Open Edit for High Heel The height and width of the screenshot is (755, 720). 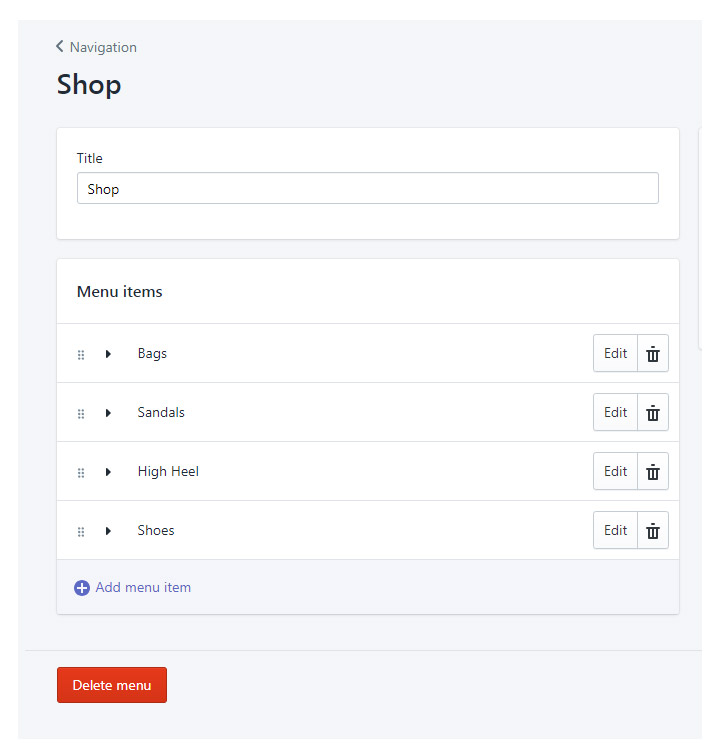tap(615, 471)
